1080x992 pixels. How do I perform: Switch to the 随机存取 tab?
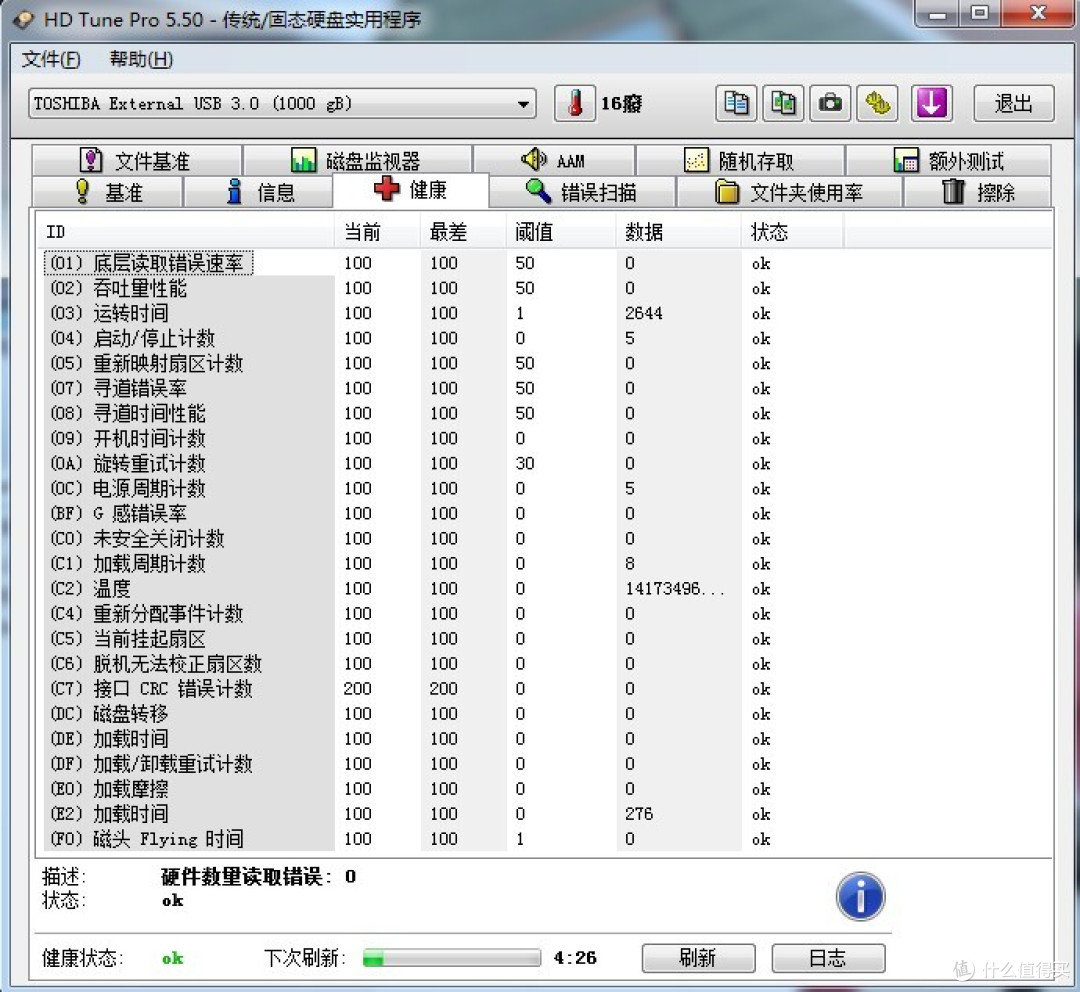740,161
